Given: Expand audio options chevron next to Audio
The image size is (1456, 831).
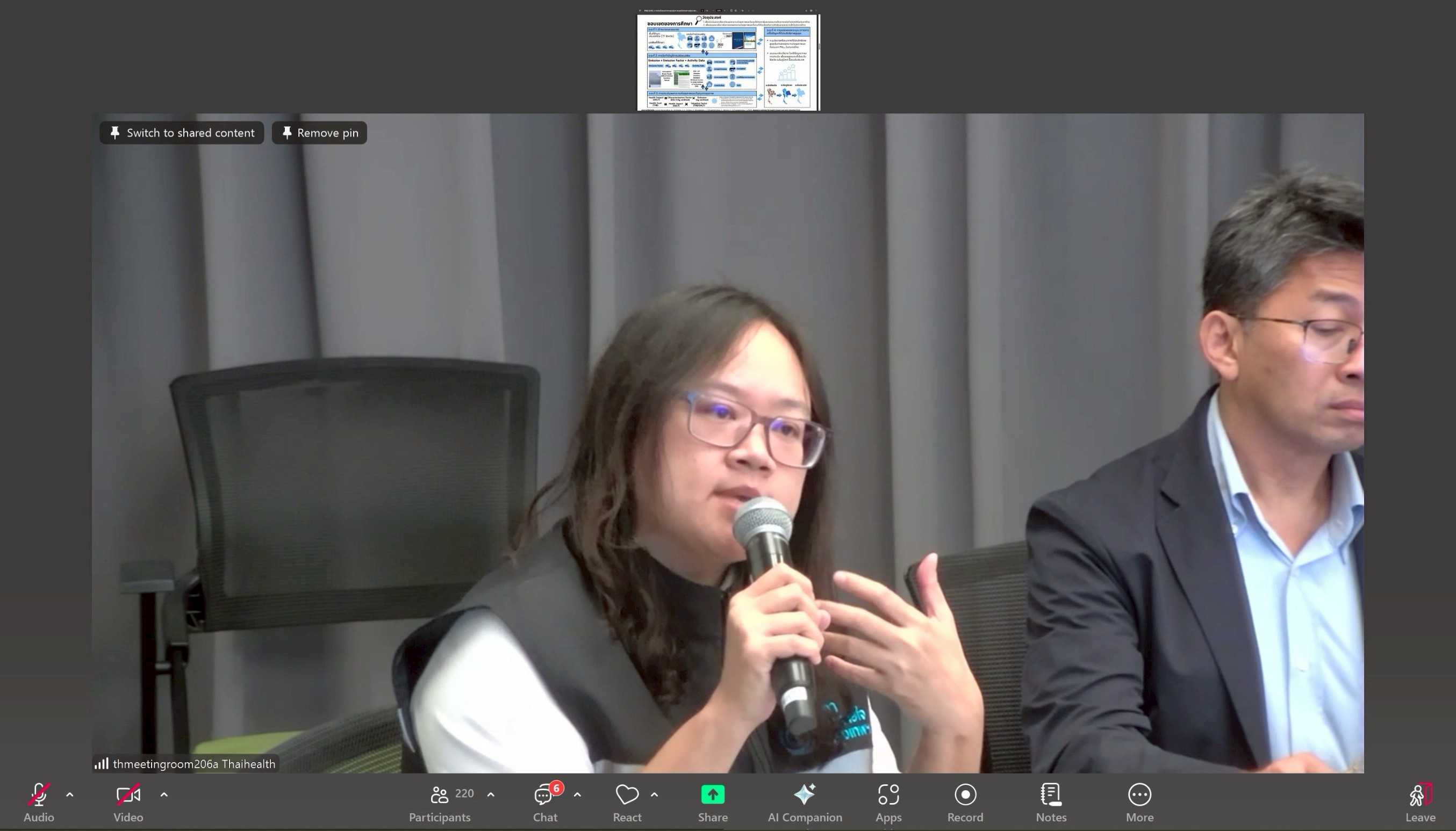Looking at the screenshot, I should tap(70, 794).
